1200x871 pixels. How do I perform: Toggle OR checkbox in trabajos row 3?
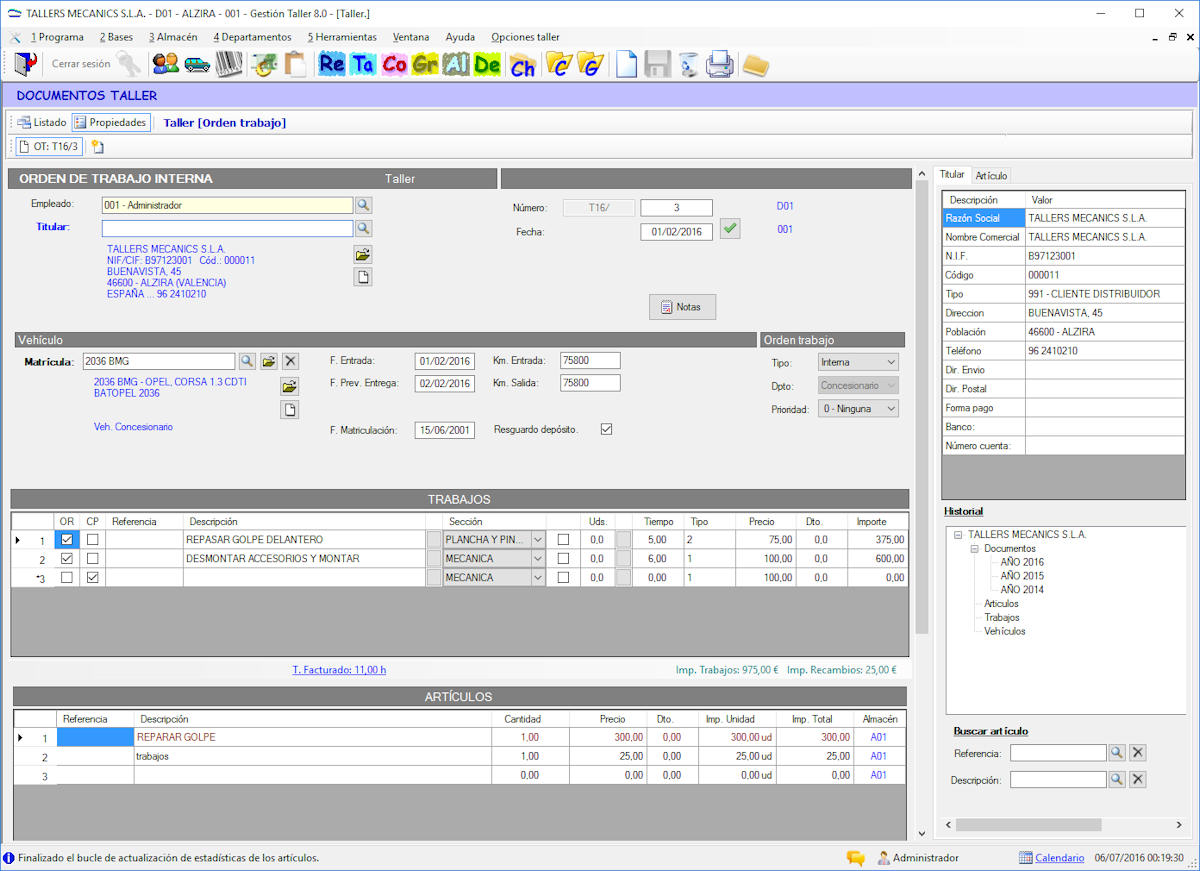67,577
